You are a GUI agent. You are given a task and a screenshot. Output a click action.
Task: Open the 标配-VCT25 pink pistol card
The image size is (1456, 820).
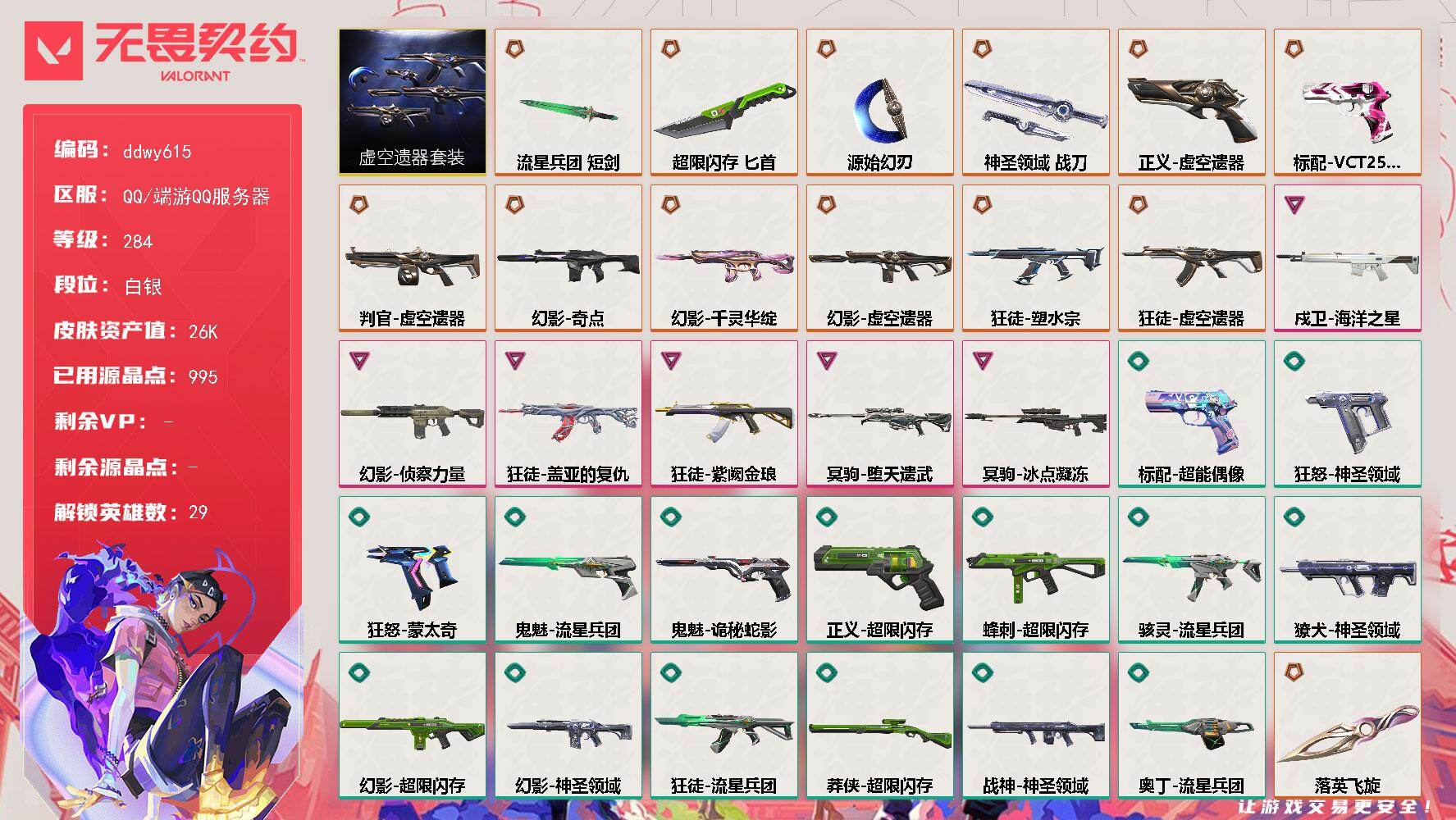click(1347, 102)
